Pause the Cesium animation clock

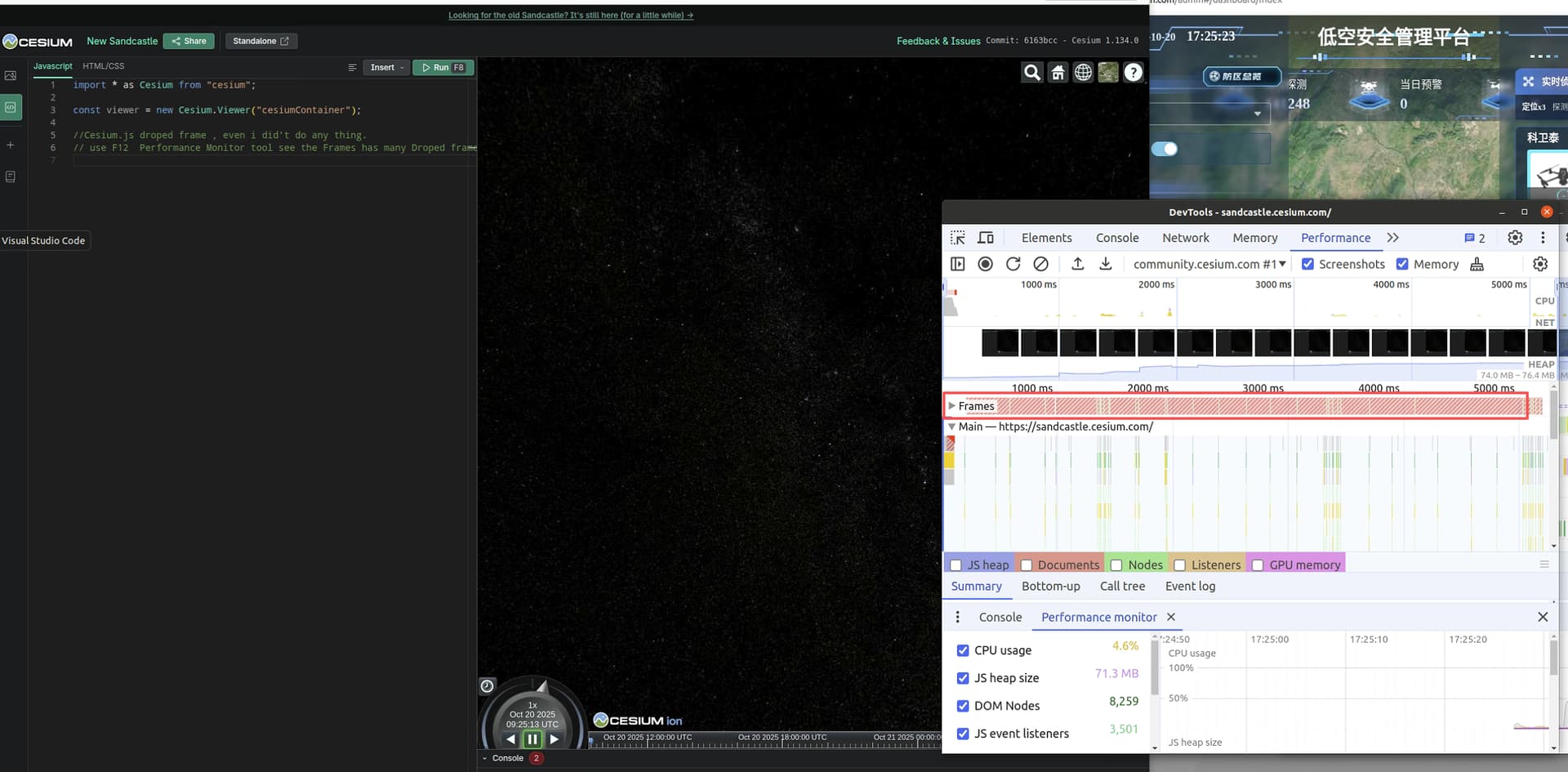click(x=532, y=739)
